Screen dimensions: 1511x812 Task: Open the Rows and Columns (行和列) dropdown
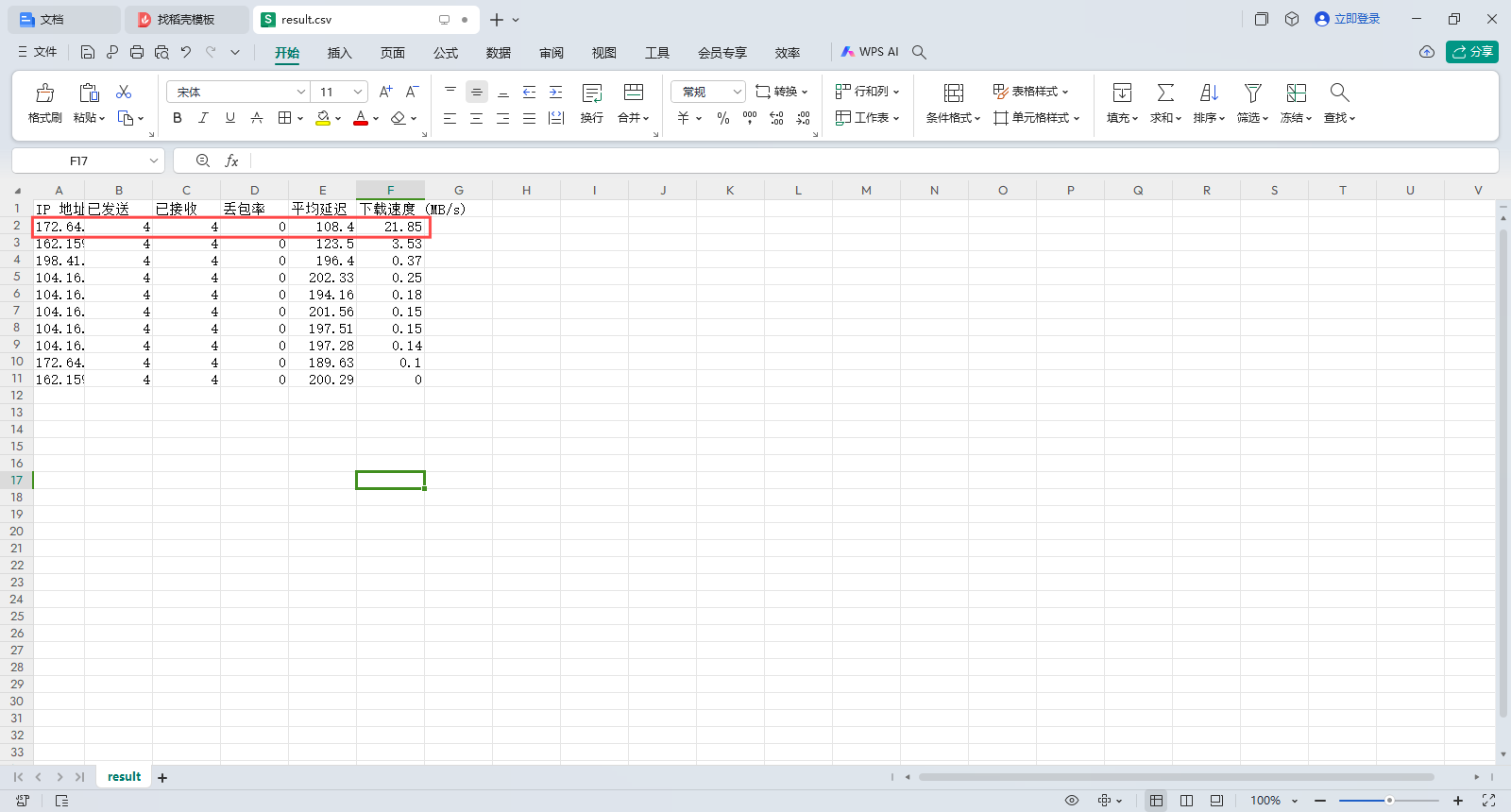point(868,92)
